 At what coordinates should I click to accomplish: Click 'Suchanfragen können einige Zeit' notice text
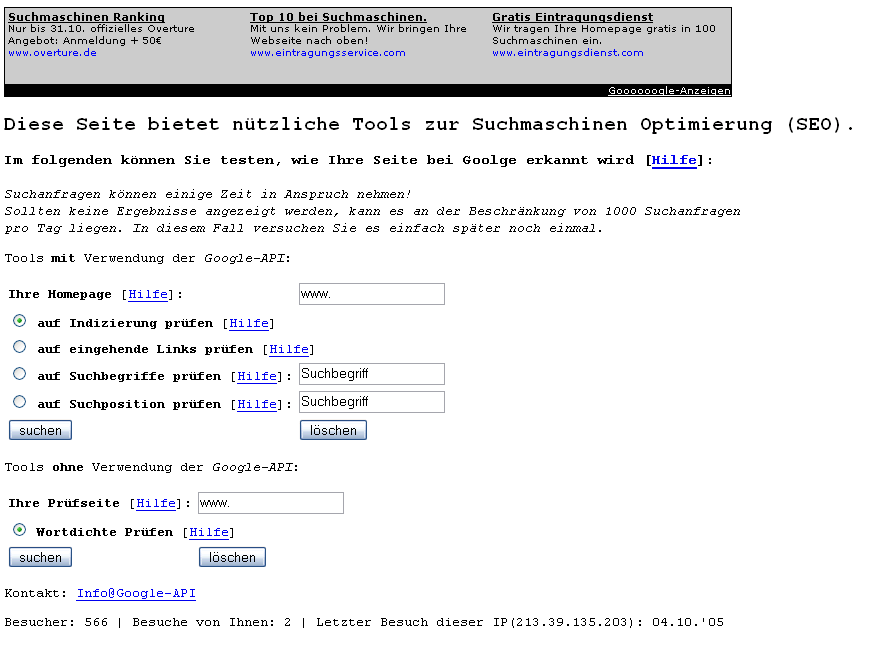[x=208, y=194]
